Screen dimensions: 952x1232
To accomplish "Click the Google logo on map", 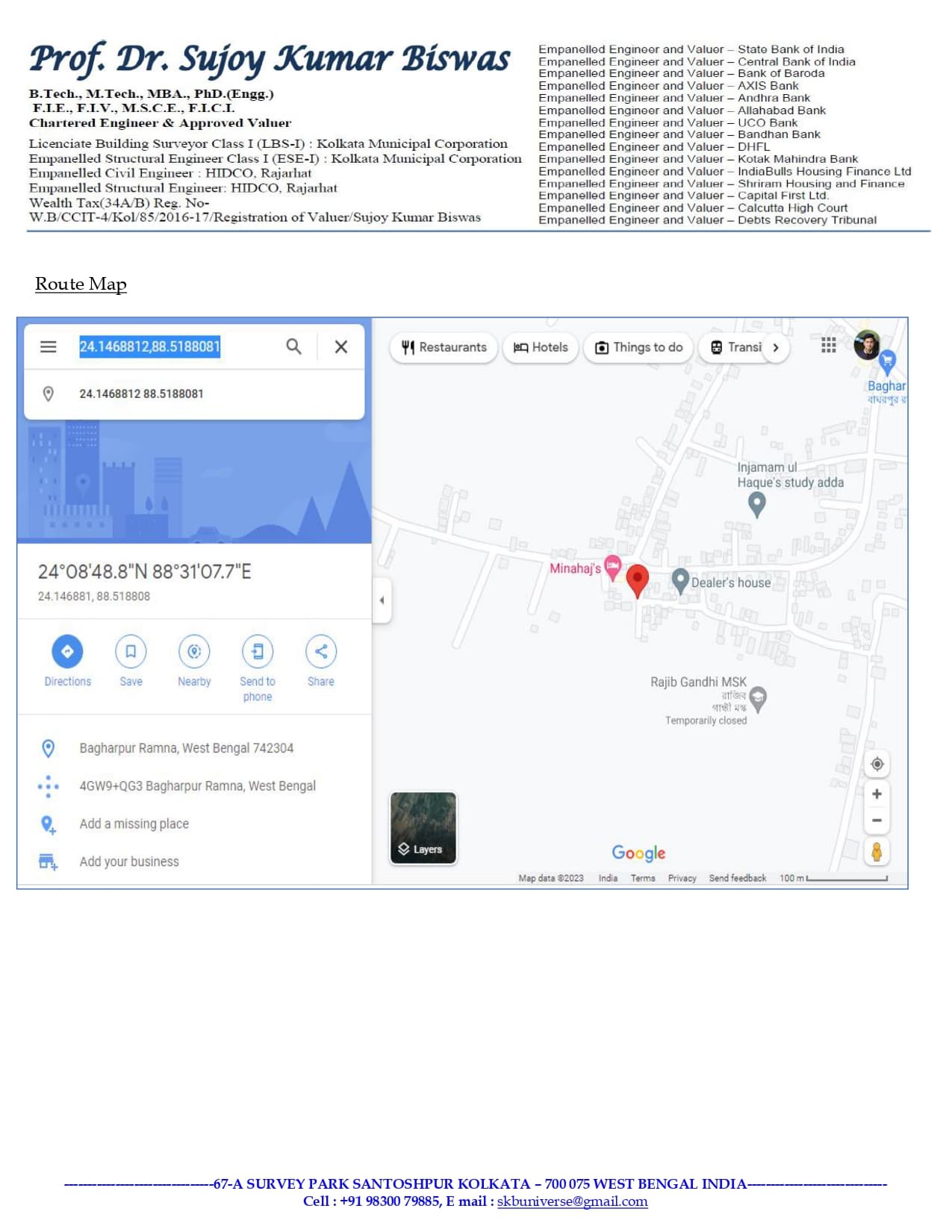I will point(638,853).
